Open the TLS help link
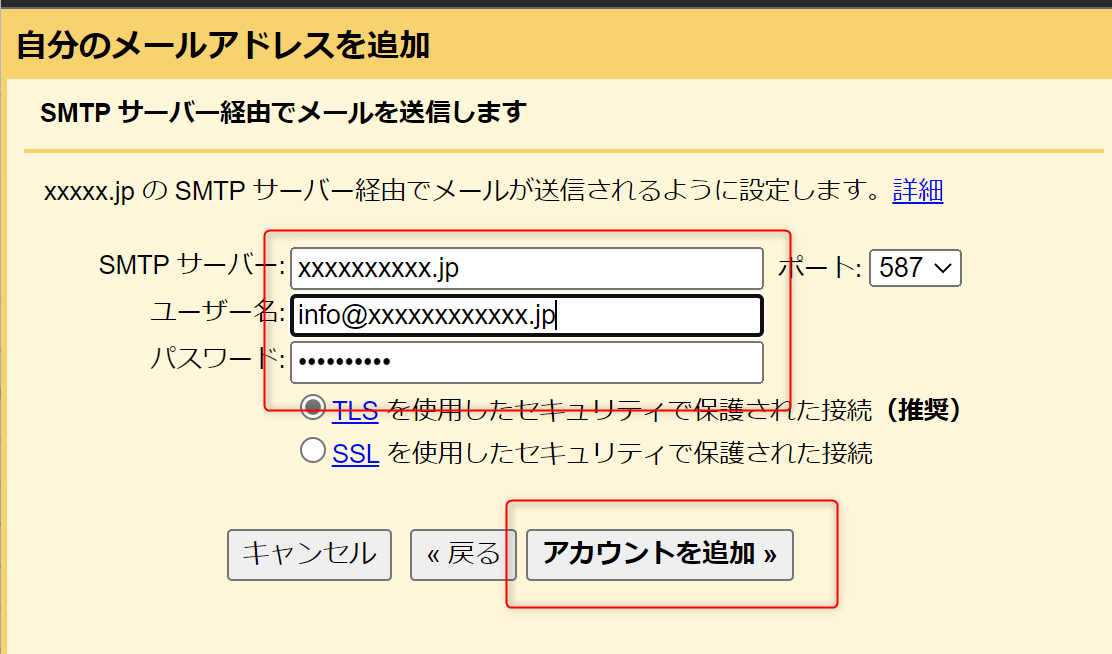Image resolution: width=1112 pixels, height=654 pixels. pos(355,410)
